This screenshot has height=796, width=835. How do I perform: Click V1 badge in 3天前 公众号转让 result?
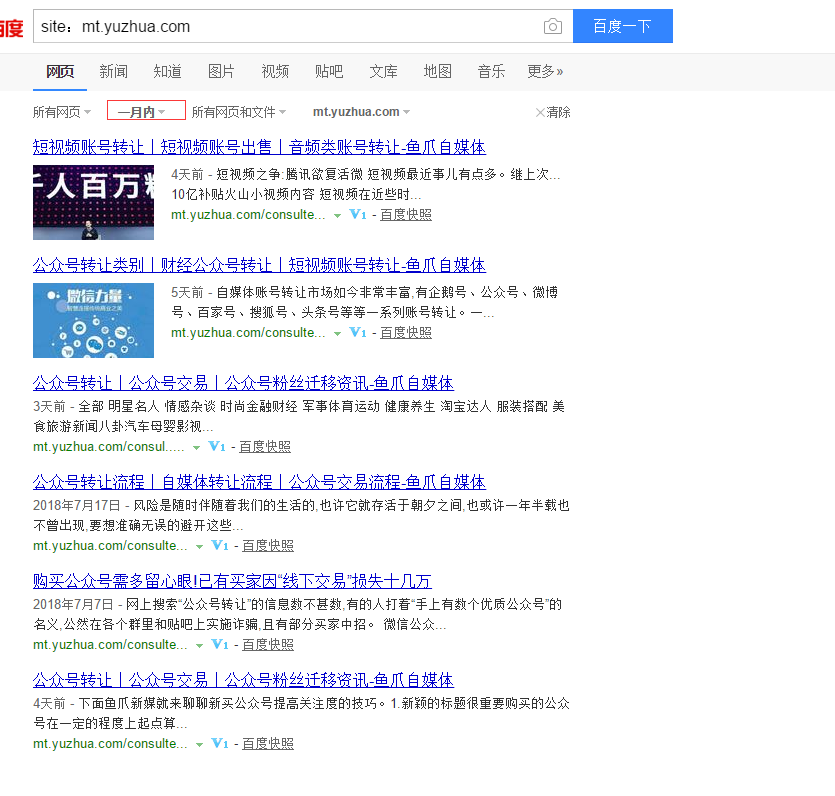(x=217, y=446)
